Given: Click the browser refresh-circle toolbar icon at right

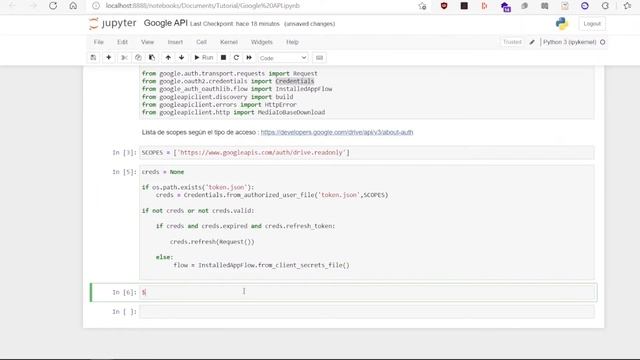Looking at the screenshot, I should pyautogui.click(x=605, y=6).
